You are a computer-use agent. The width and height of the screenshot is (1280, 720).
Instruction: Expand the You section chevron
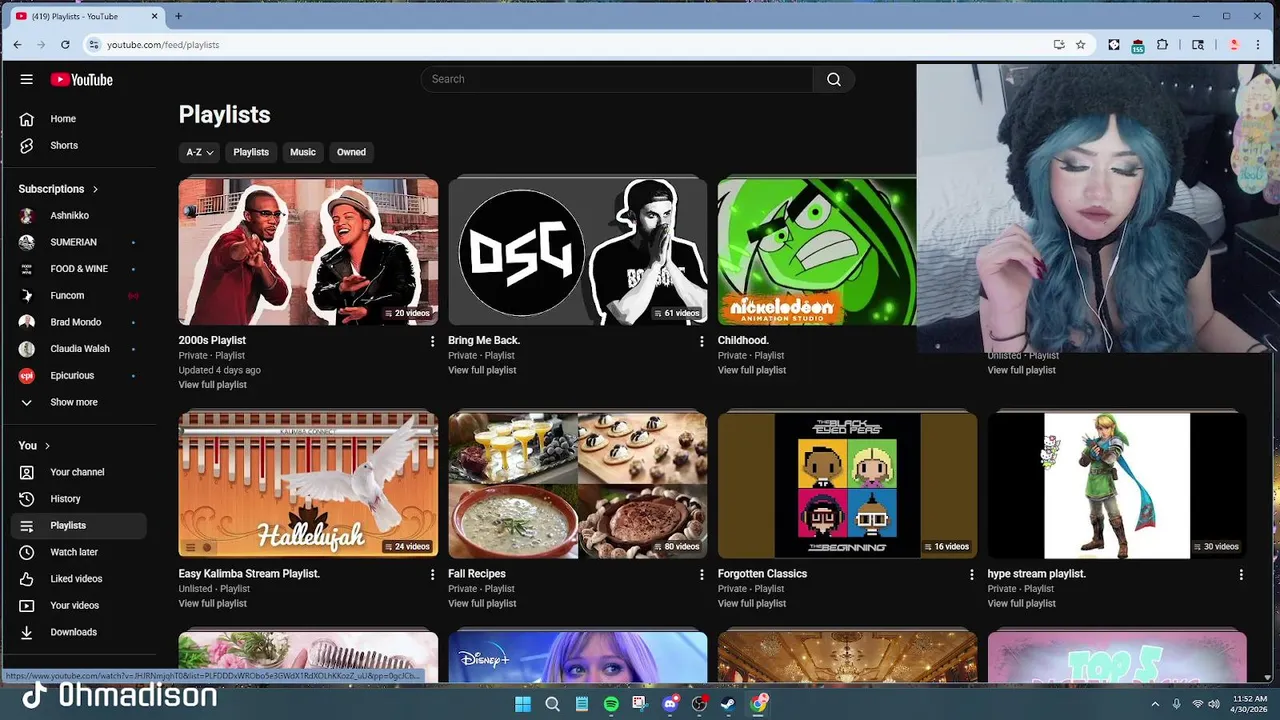click(47, 446)
